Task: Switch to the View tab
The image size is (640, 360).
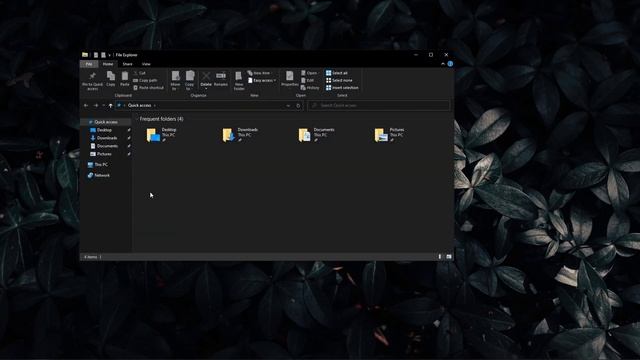Action: coord(146,64)
